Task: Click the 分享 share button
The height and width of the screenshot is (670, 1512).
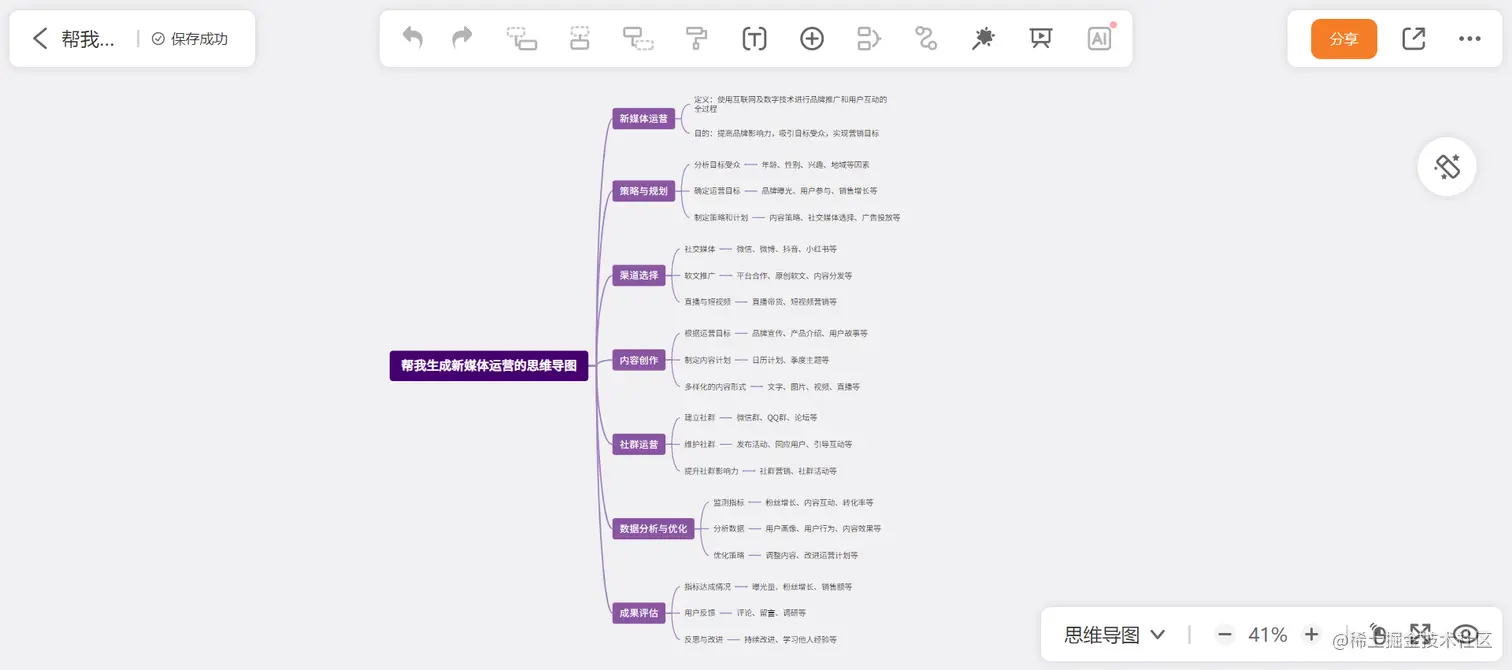Action: click(x=1344, y=39)
